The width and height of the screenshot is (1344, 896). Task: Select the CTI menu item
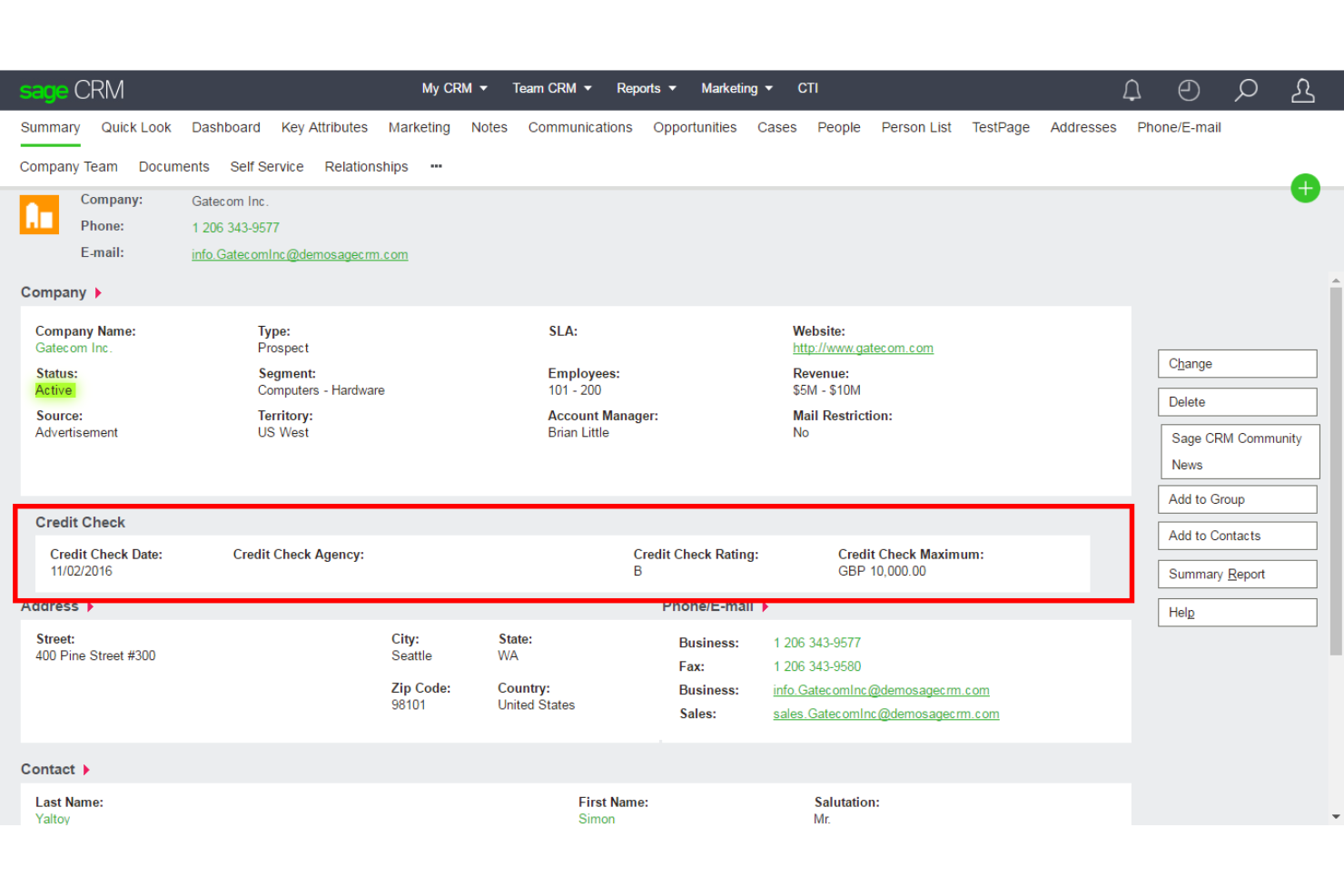(x=807, y=88)
